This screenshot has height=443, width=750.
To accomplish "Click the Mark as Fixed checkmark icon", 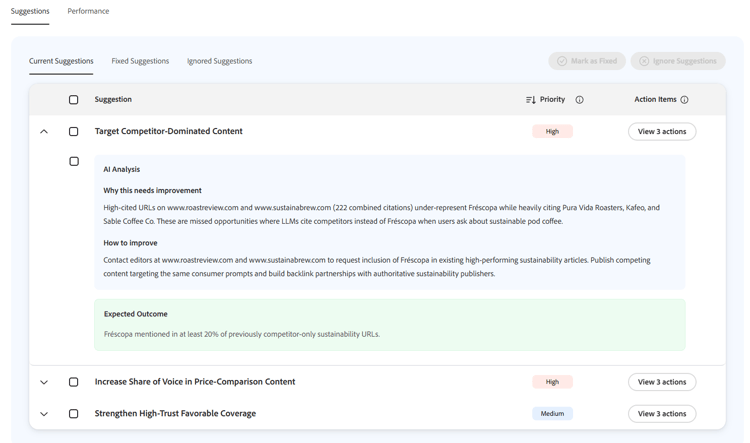I will [x=562, y=61].
